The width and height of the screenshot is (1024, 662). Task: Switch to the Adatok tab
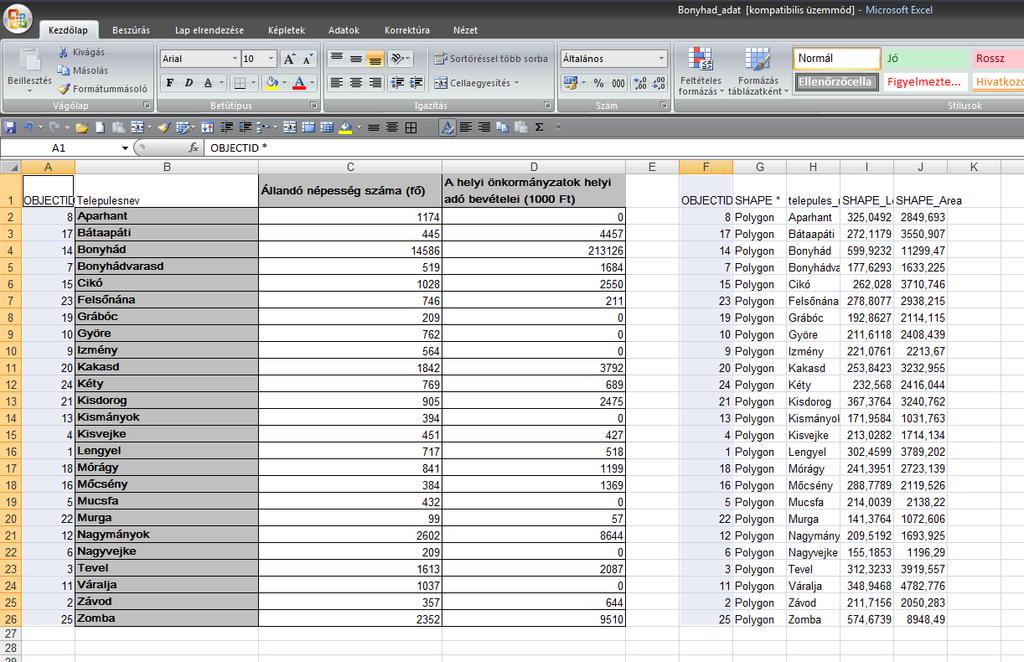(x=344, y=30)
